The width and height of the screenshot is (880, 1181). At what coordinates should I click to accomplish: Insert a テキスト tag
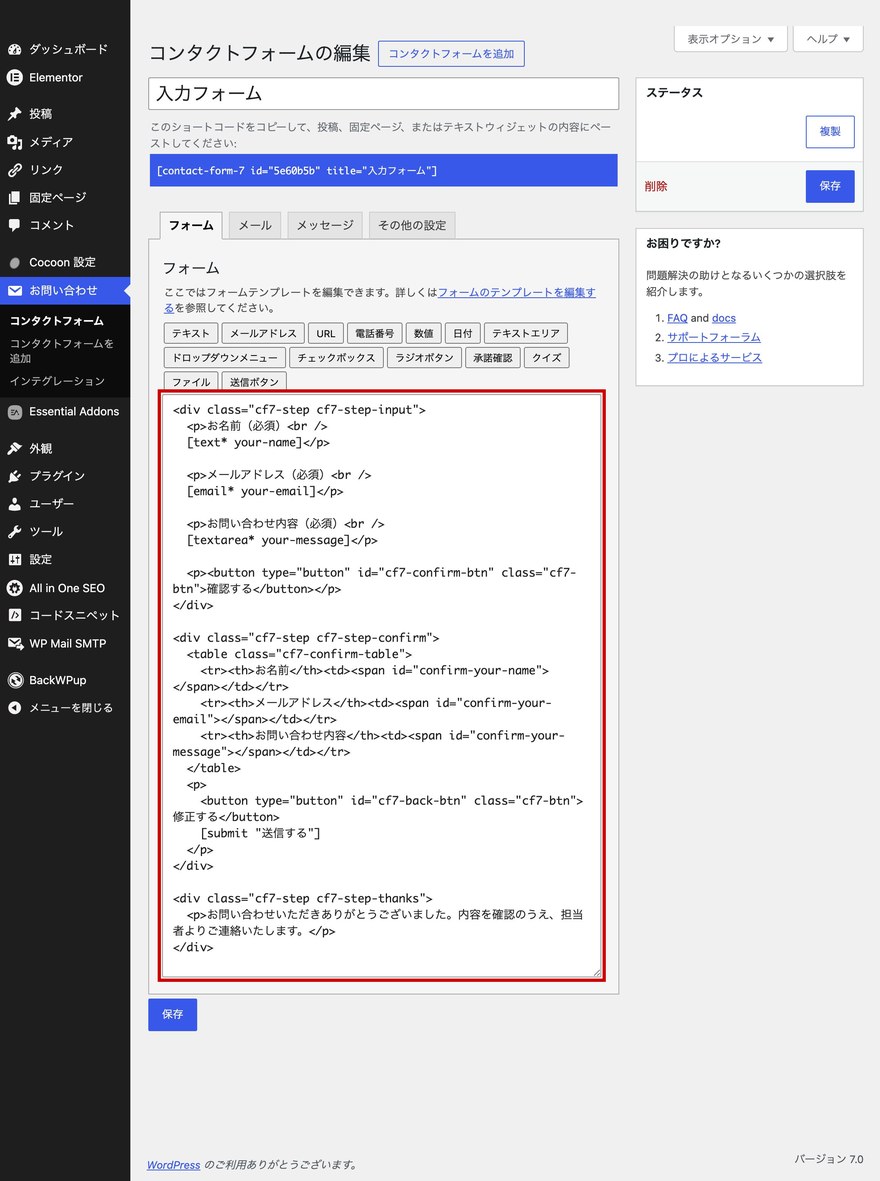(x=191, y=334)
